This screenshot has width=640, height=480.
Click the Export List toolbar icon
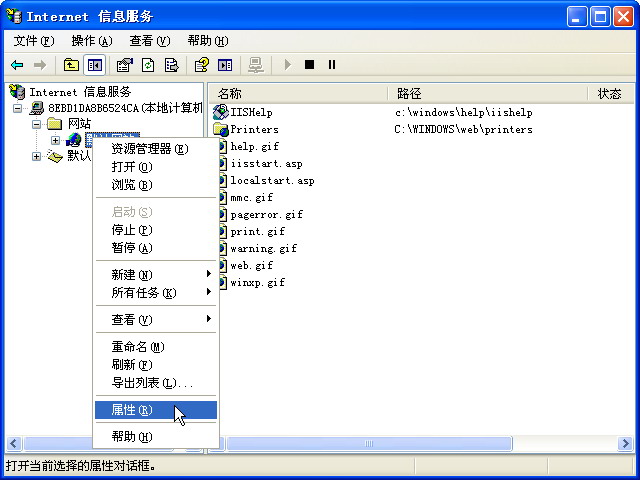coord(171,65)
